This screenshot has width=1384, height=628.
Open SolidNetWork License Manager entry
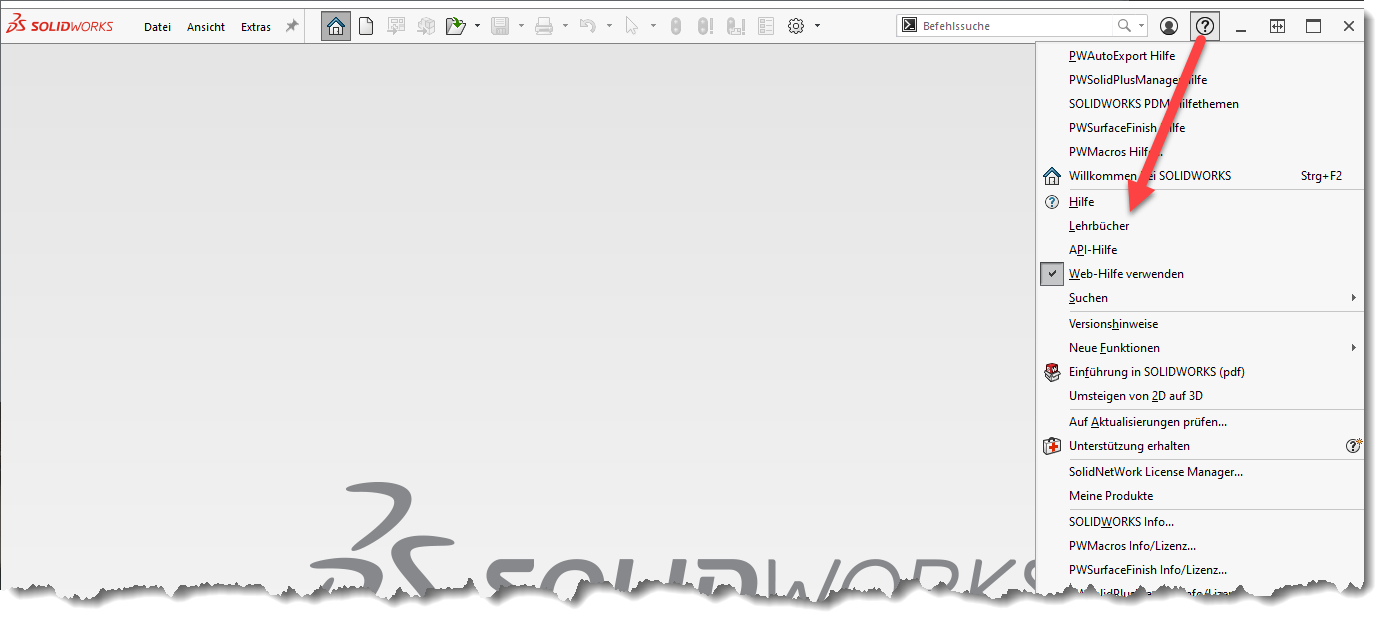click(1155, 472)
